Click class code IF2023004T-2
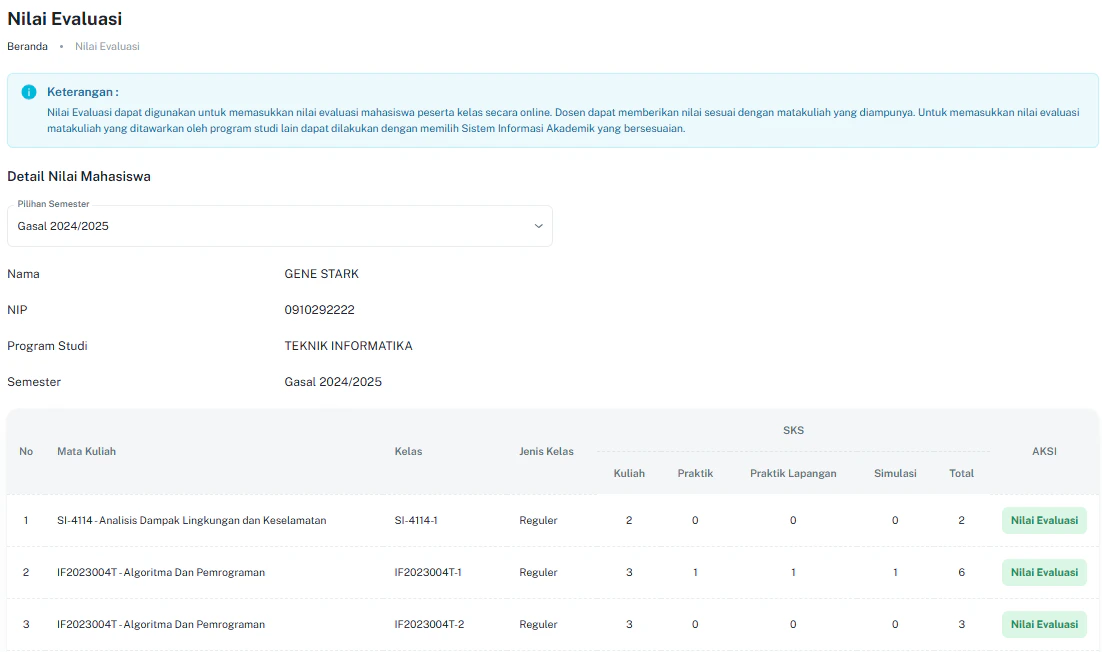This screenshot has height=652, width=1102. (429, 625)
